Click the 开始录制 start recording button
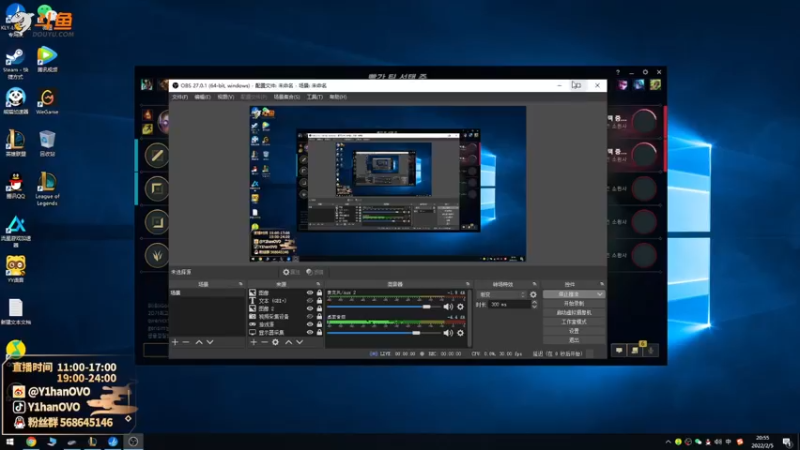Viewport: 800px width, 450px height. (574, 304)
